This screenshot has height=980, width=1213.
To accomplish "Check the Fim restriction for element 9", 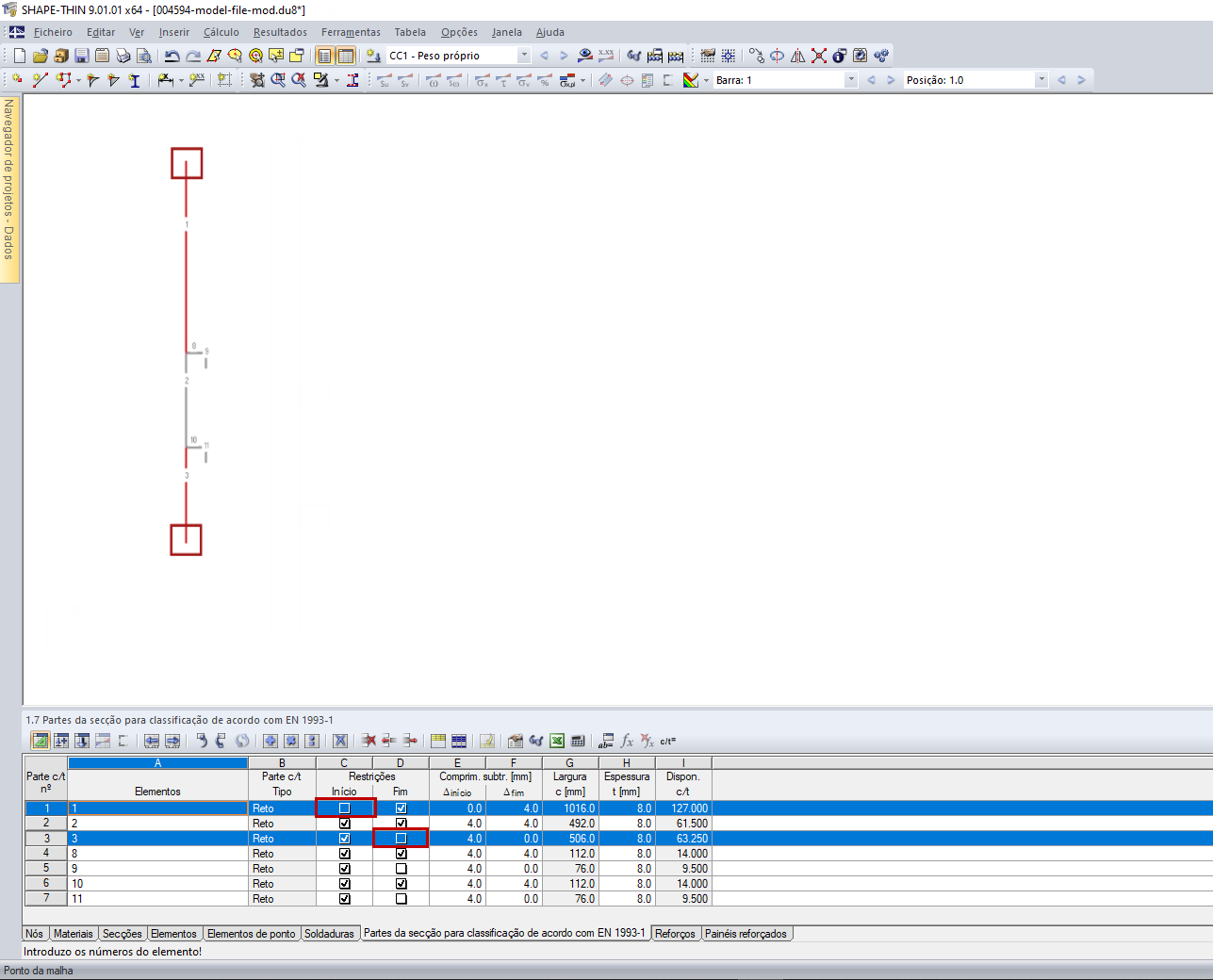I will click(x=401, y=869).
